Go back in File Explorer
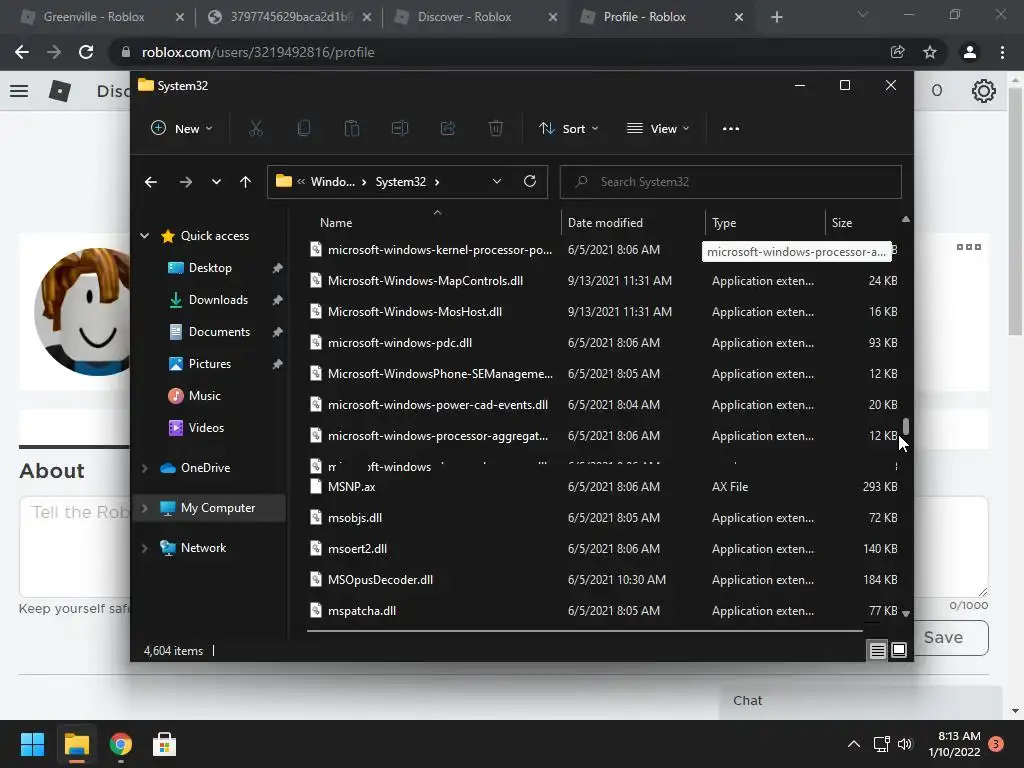1024x768 pixels. click(x=151, y=182)
